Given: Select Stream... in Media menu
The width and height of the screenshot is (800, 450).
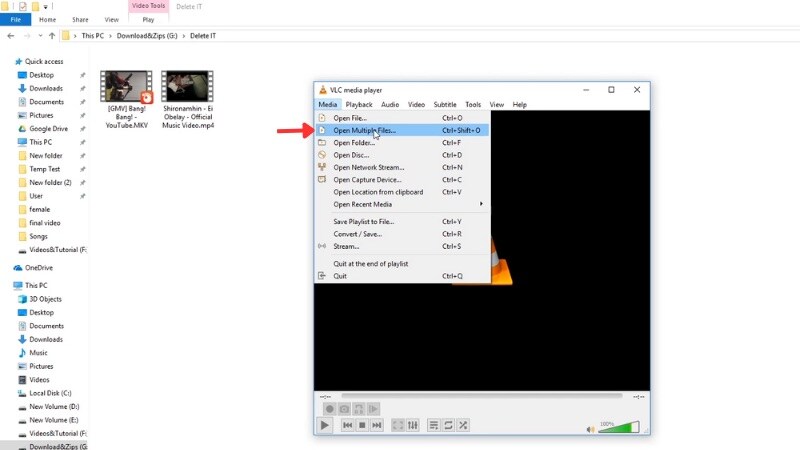Looking at the screenshot, I should pos(403,246).
